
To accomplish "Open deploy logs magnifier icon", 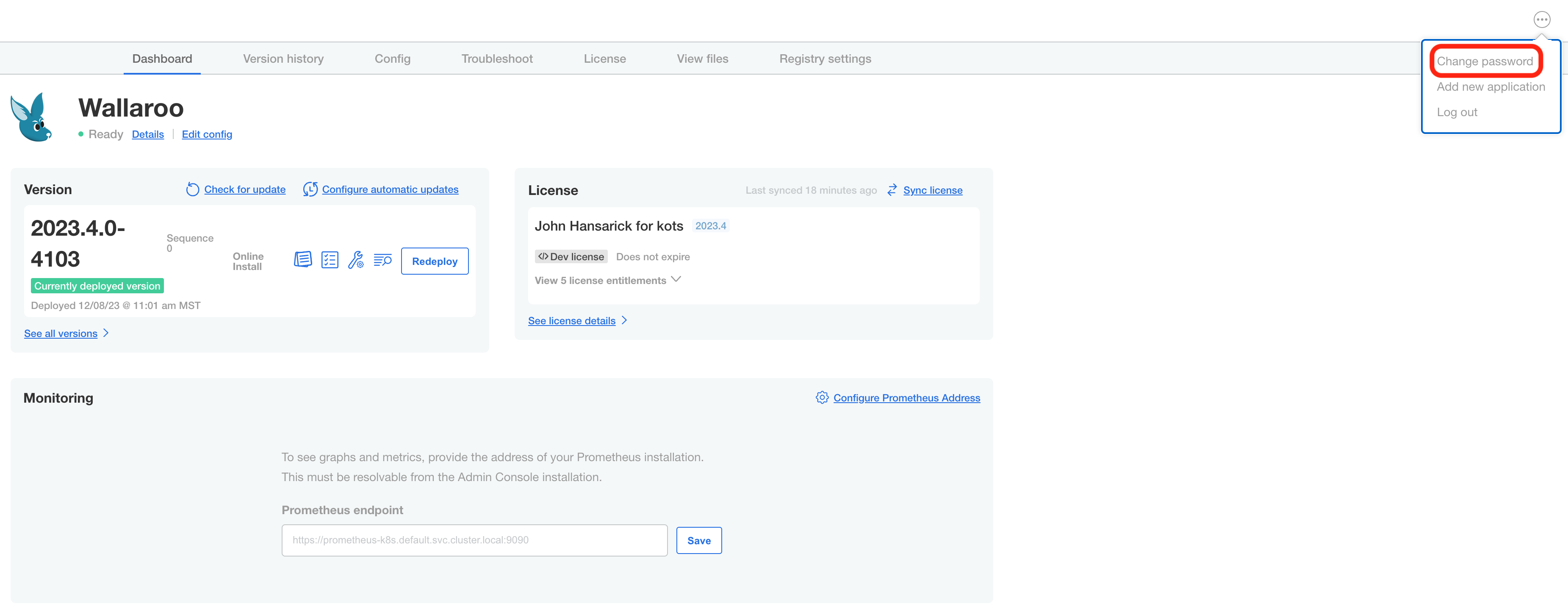I will 382,260.
